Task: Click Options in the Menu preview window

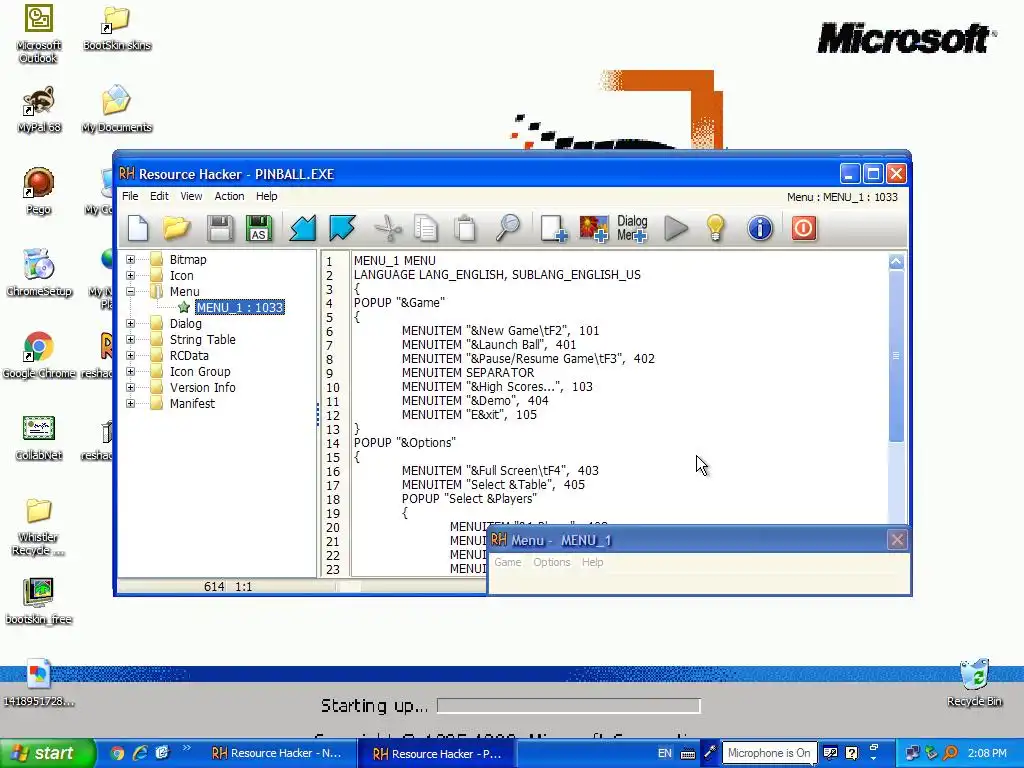Action: click(551, 562)
